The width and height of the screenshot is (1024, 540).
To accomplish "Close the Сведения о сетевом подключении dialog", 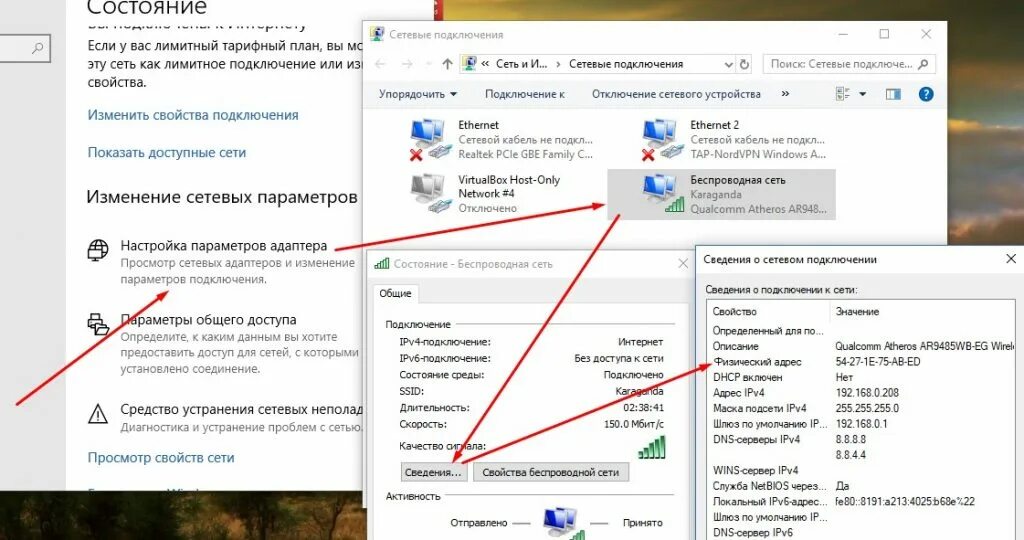I will (1011, 259).
